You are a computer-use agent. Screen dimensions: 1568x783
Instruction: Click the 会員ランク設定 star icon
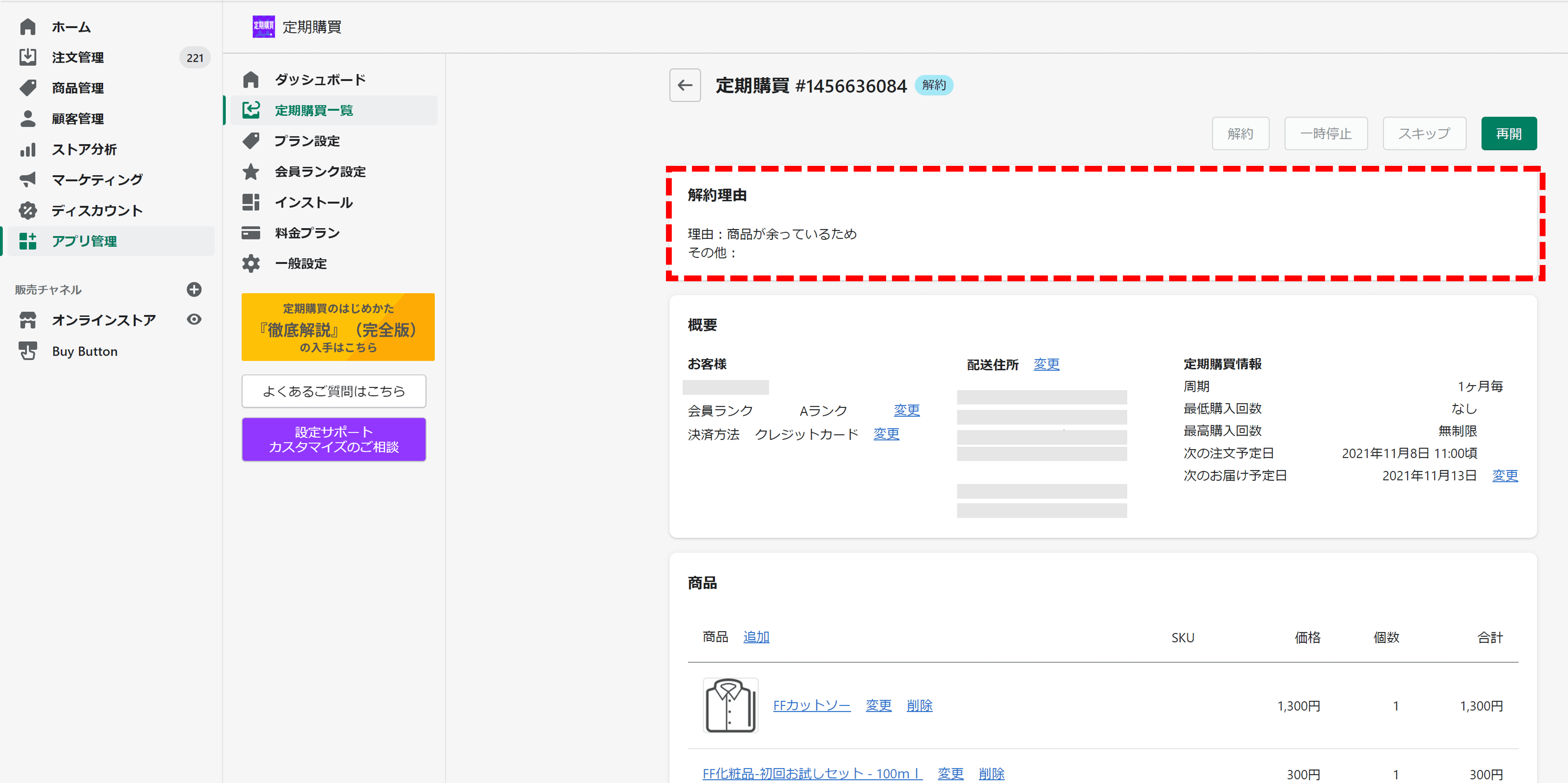click(251, 172)
